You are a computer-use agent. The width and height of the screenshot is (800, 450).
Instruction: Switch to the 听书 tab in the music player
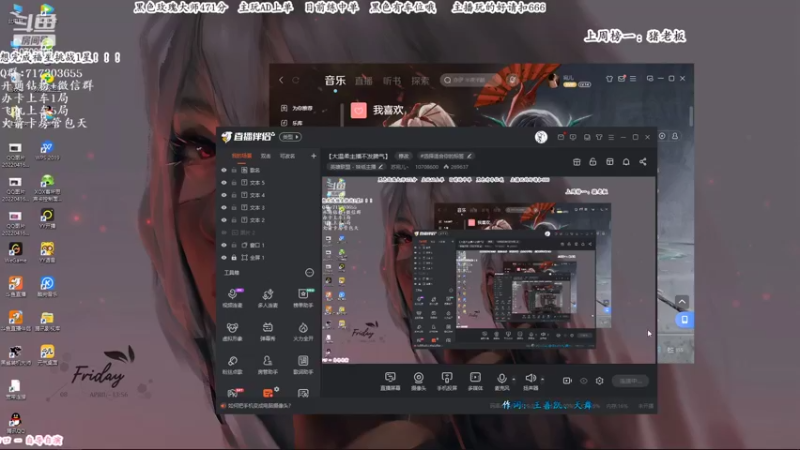coord(392,81)
